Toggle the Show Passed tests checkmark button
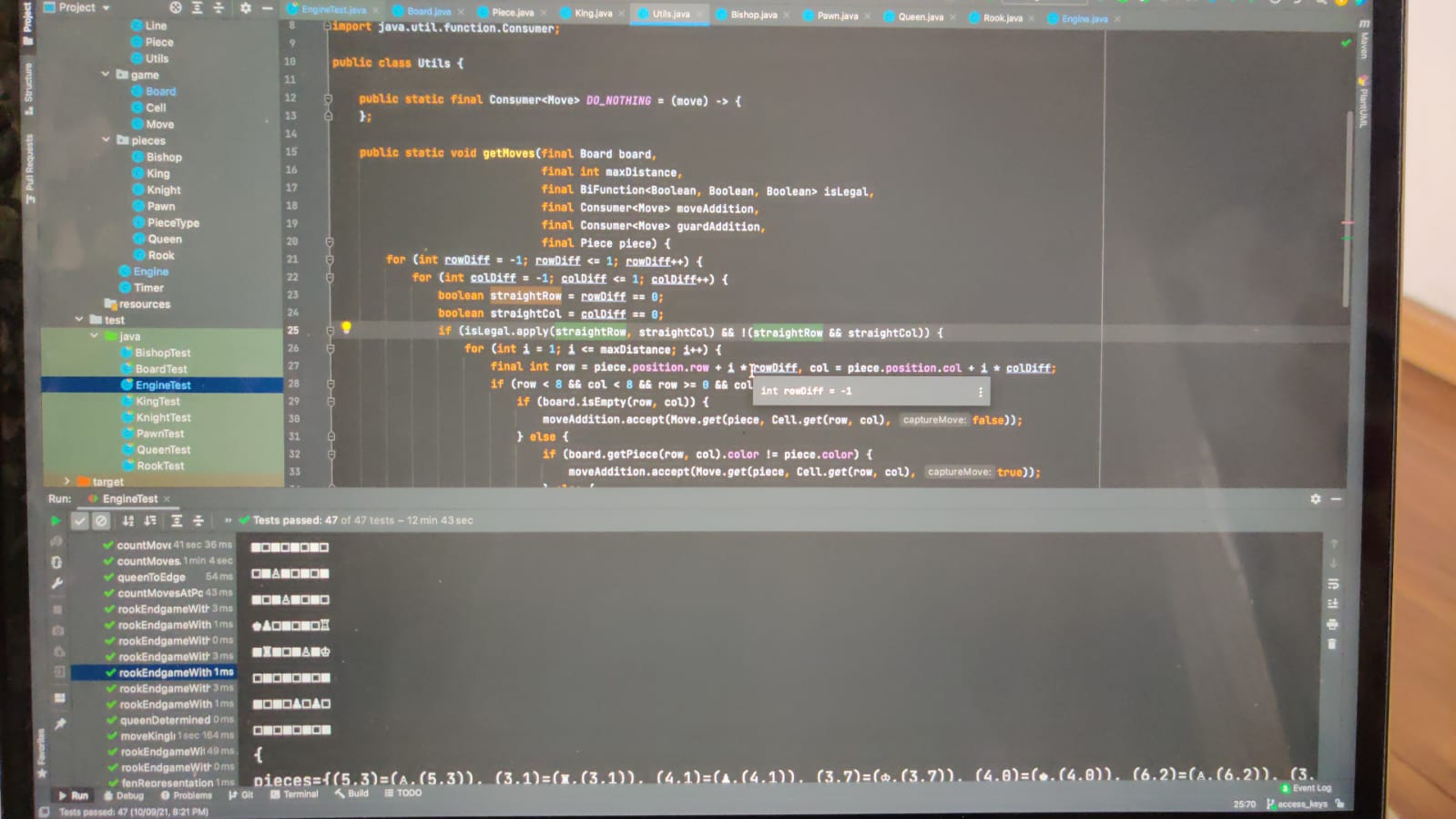The image size is (1456, 819). tap(80, 520)
